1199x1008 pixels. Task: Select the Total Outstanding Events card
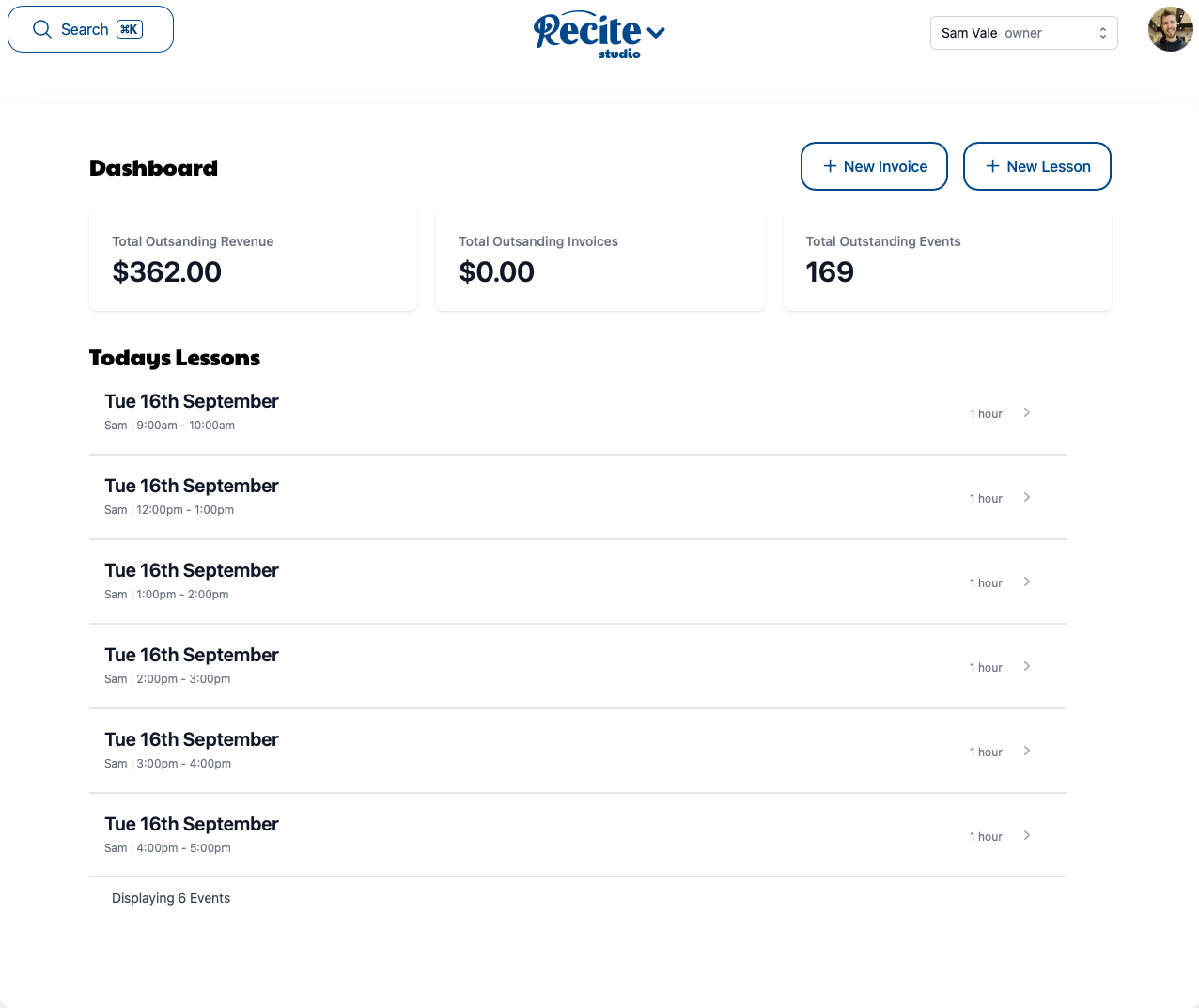click(x=947, y=260)
